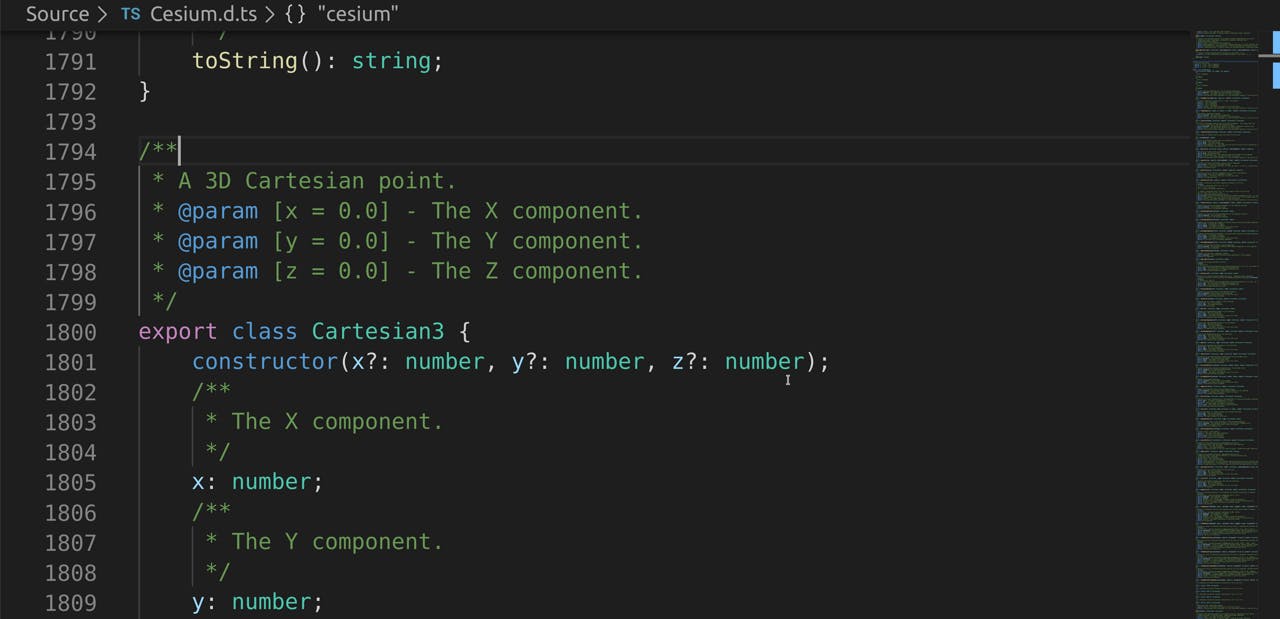Open the Source folder breadcrumb
Image resolution: width=1280 pixels, height=619 pixels.
(57, 14)
